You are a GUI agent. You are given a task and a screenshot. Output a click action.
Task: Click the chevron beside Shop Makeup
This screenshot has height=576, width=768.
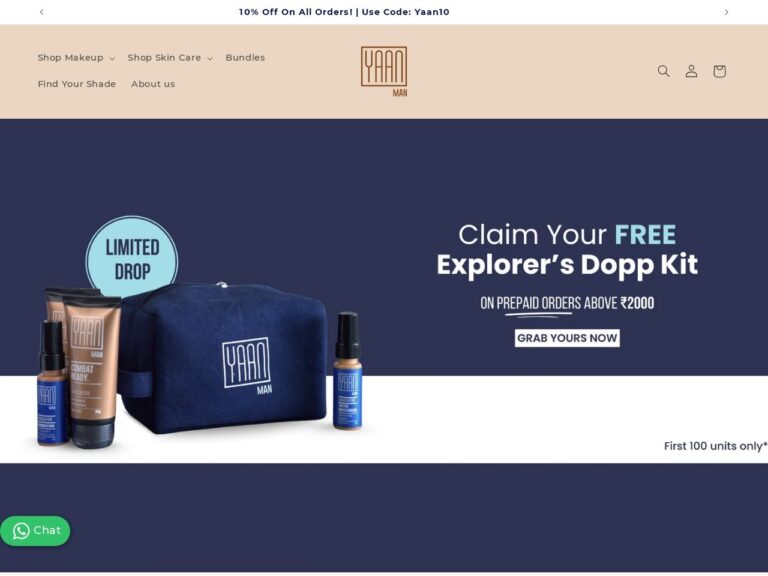[x=112, y=58]
